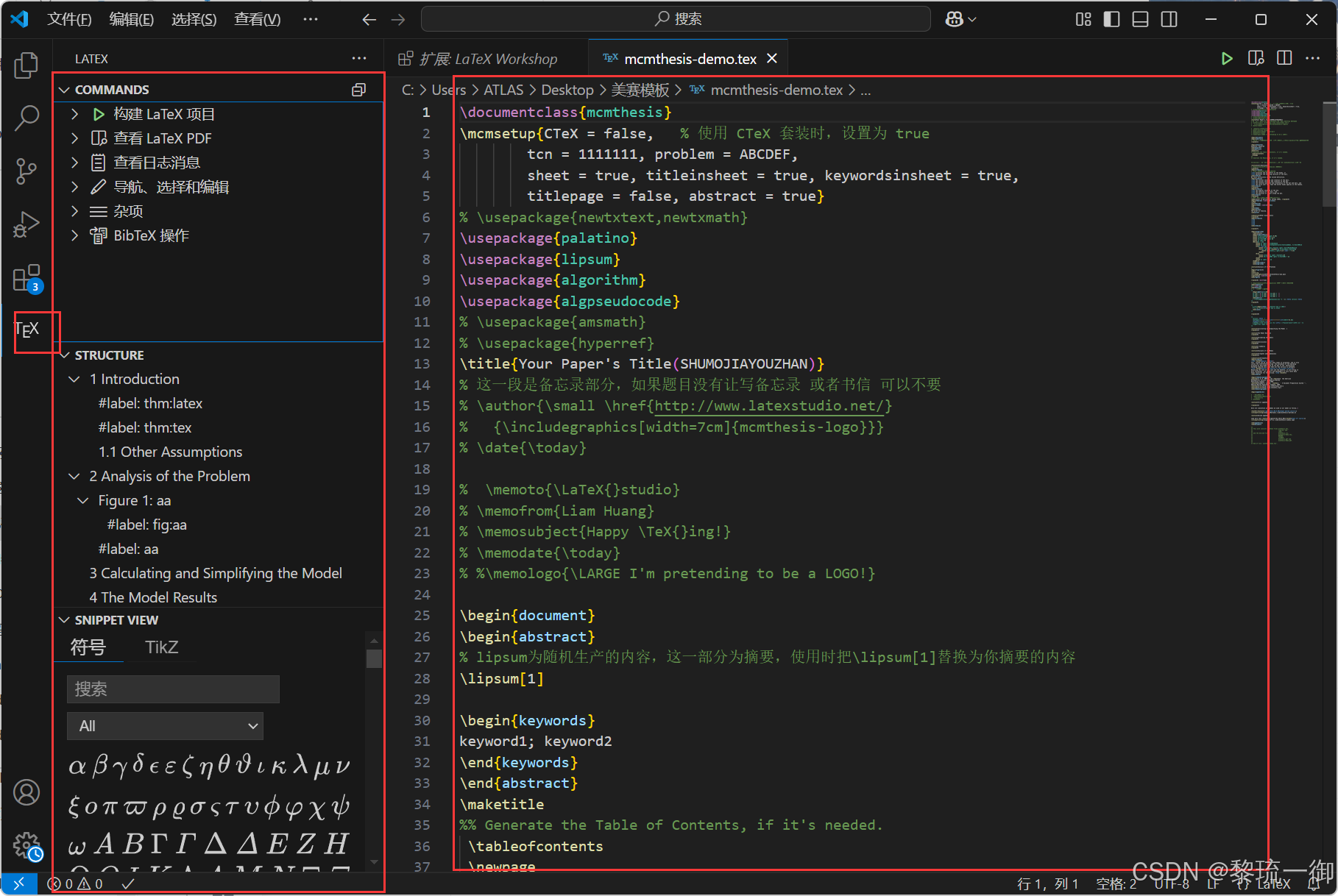The image size is (1338, 896).
Task: Go to line via 行 1, 列 1
Action: 1048,883
